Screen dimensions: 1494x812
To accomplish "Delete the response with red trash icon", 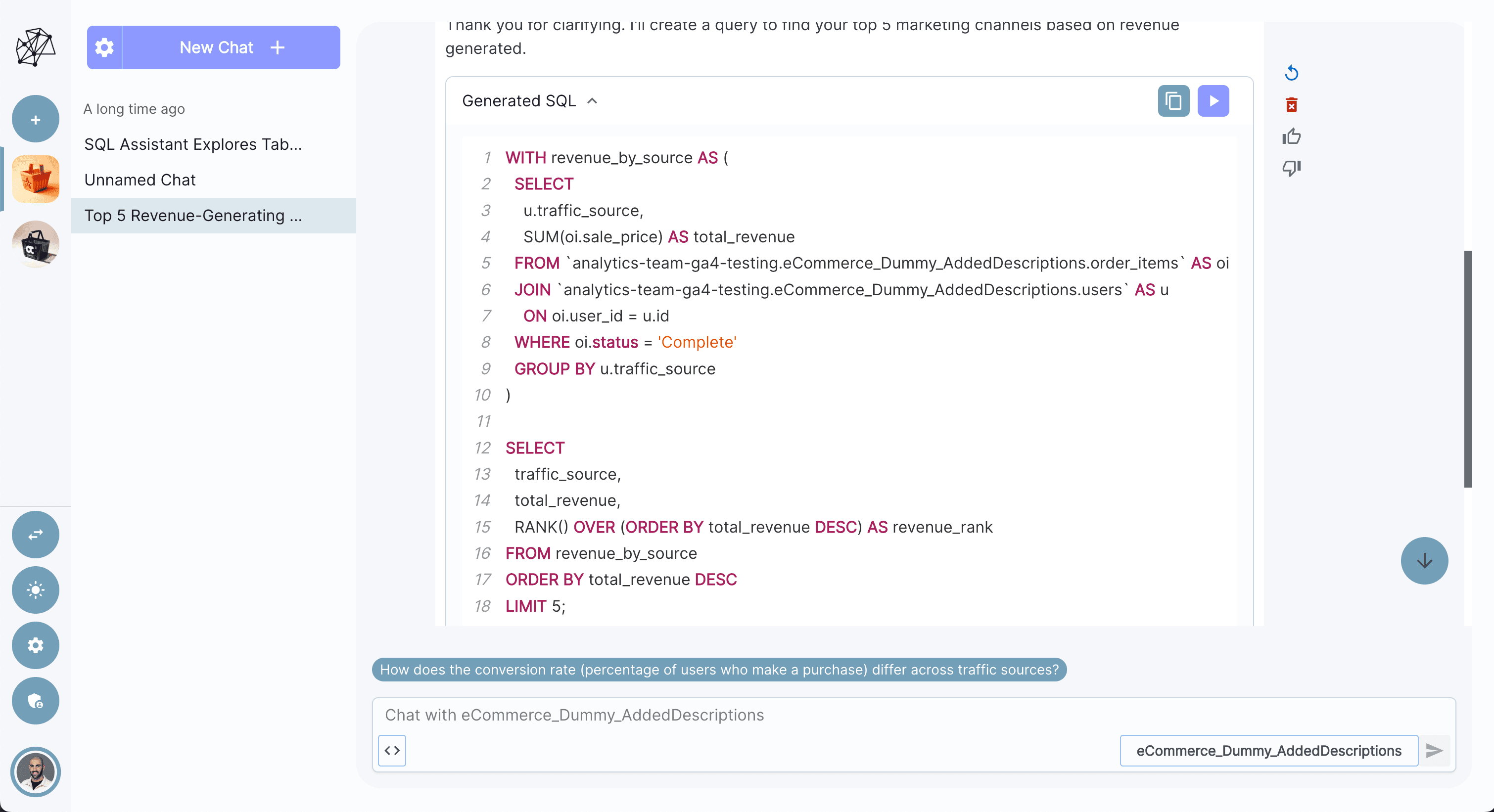I will [1292, 105].
